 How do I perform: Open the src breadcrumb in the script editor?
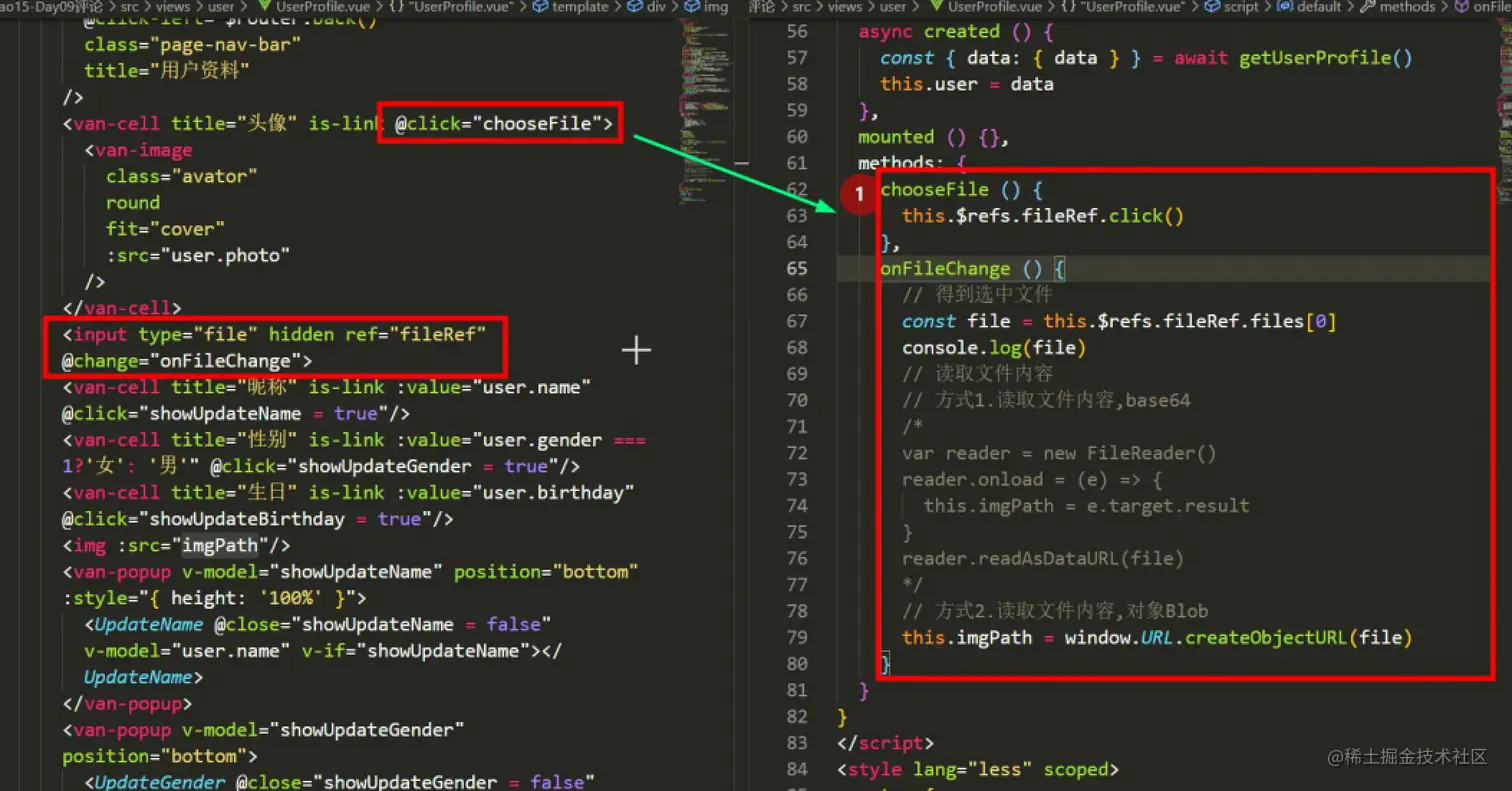click(x=801, y=7)
